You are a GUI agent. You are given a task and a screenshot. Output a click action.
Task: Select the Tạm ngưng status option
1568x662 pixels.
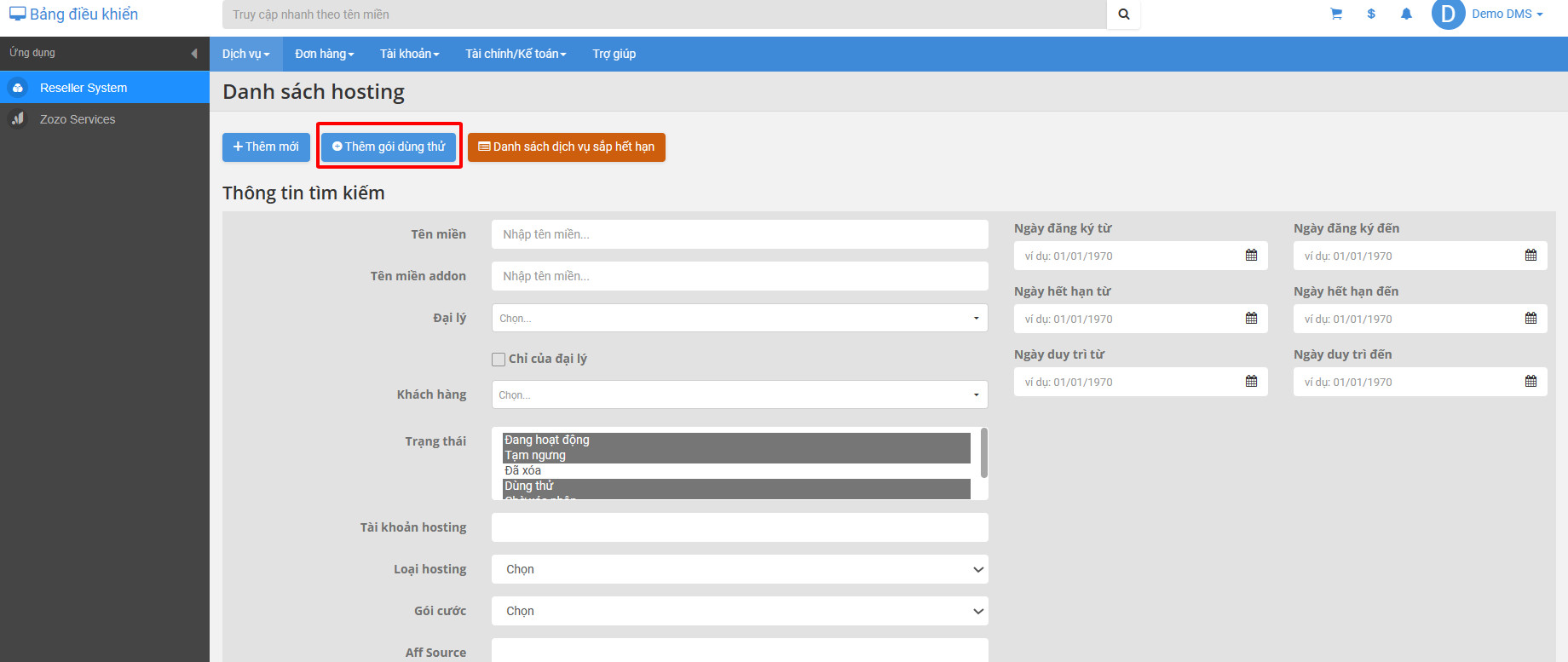point(736,455)
